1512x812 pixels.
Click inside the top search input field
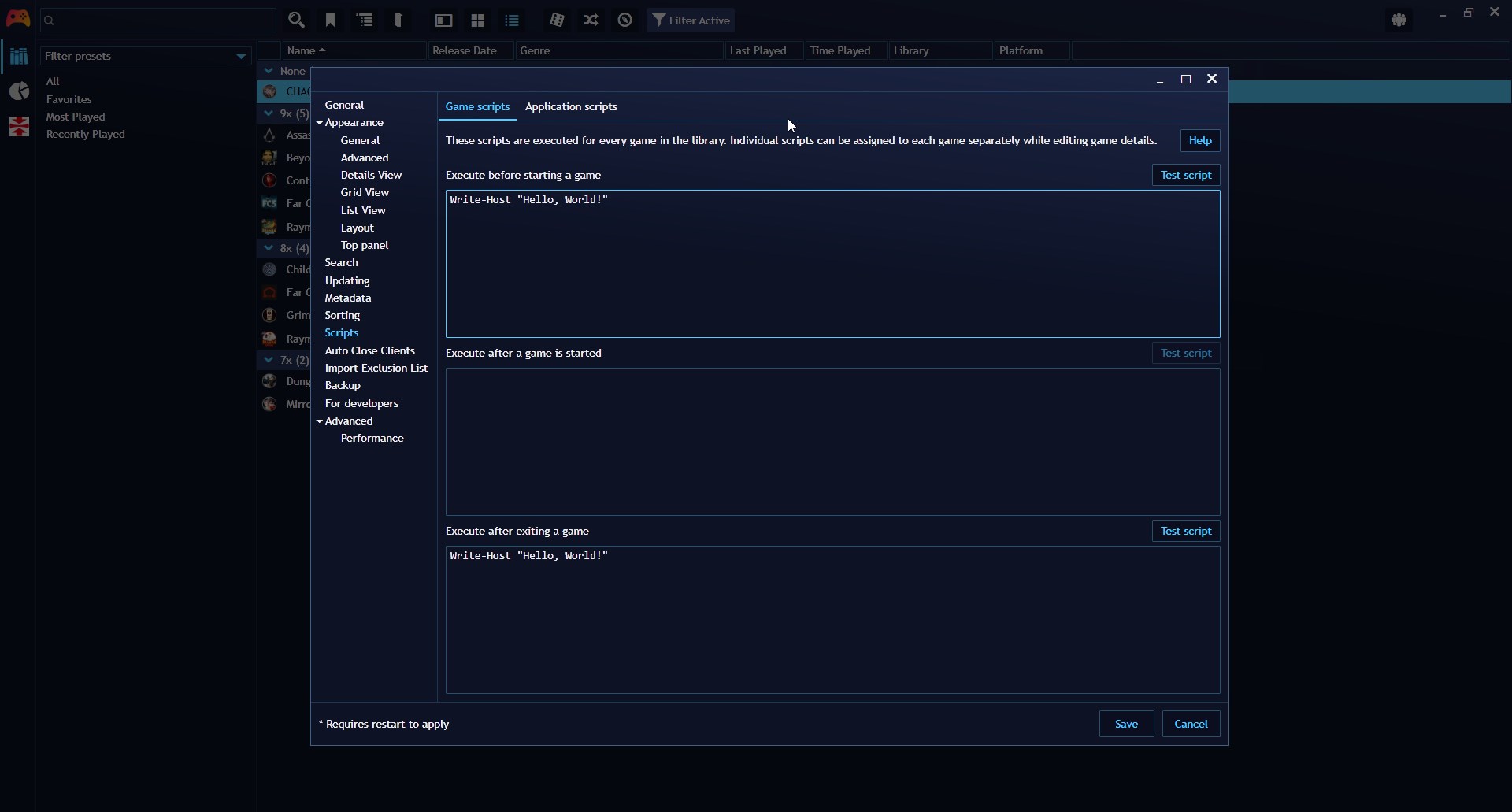pyautogui.click(x=157, y=20)
